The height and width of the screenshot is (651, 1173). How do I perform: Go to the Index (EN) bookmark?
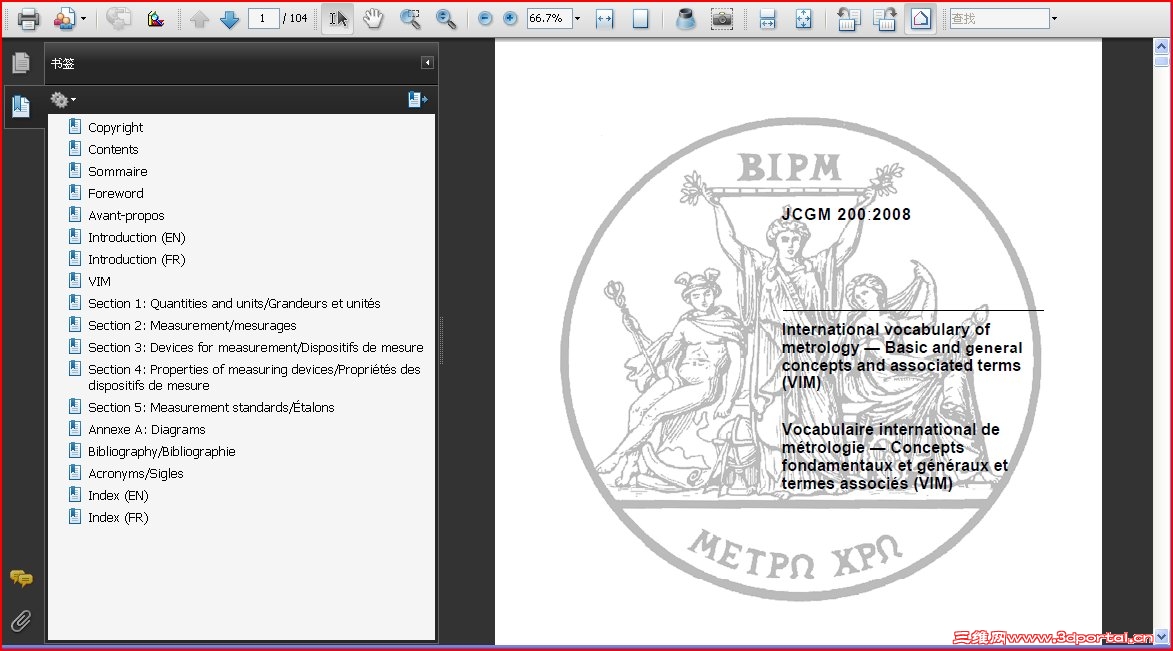tap(118, 495)
